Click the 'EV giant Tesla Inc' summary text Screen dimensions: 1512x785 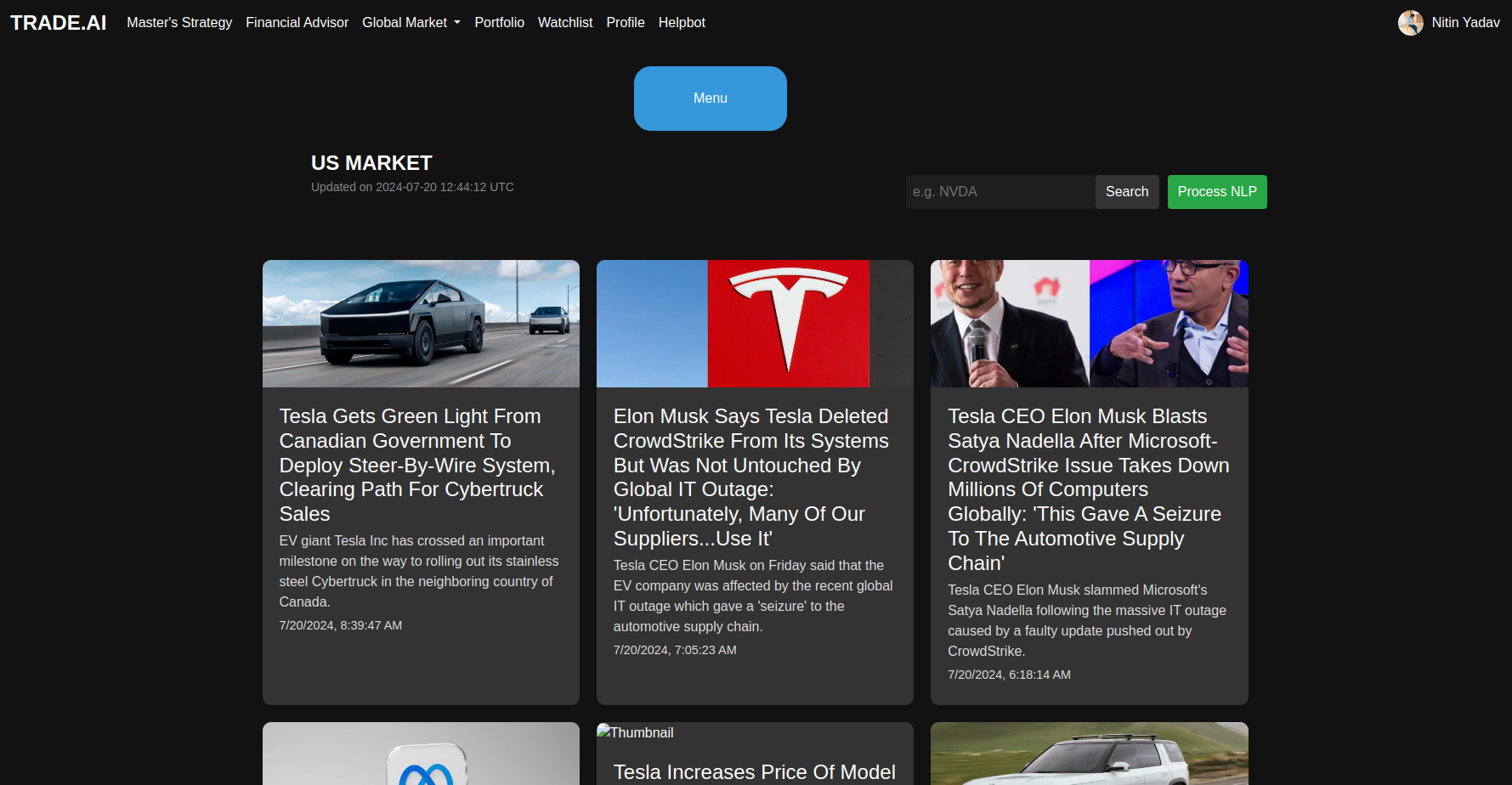(419, 571)
